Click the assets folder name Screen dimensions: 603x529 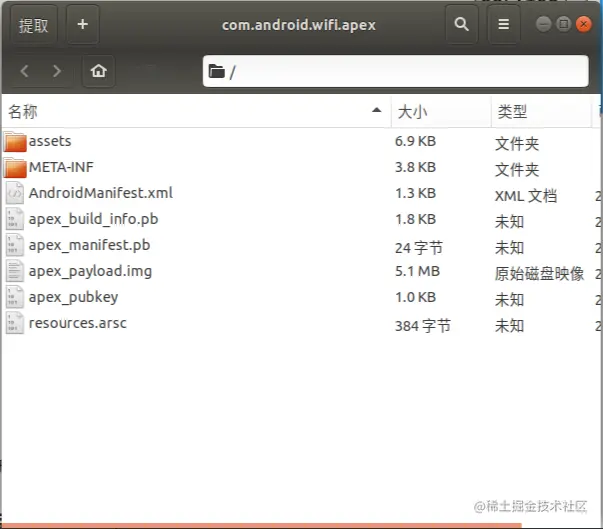pos(50,141)
